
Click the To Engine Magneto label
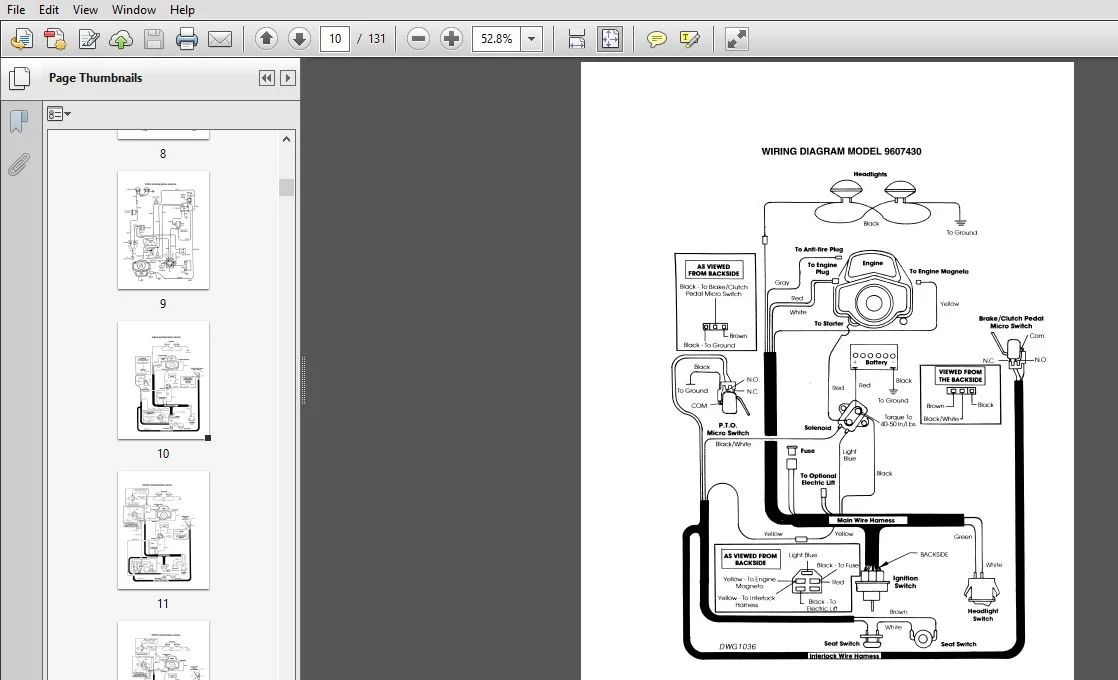pos(939,272)
